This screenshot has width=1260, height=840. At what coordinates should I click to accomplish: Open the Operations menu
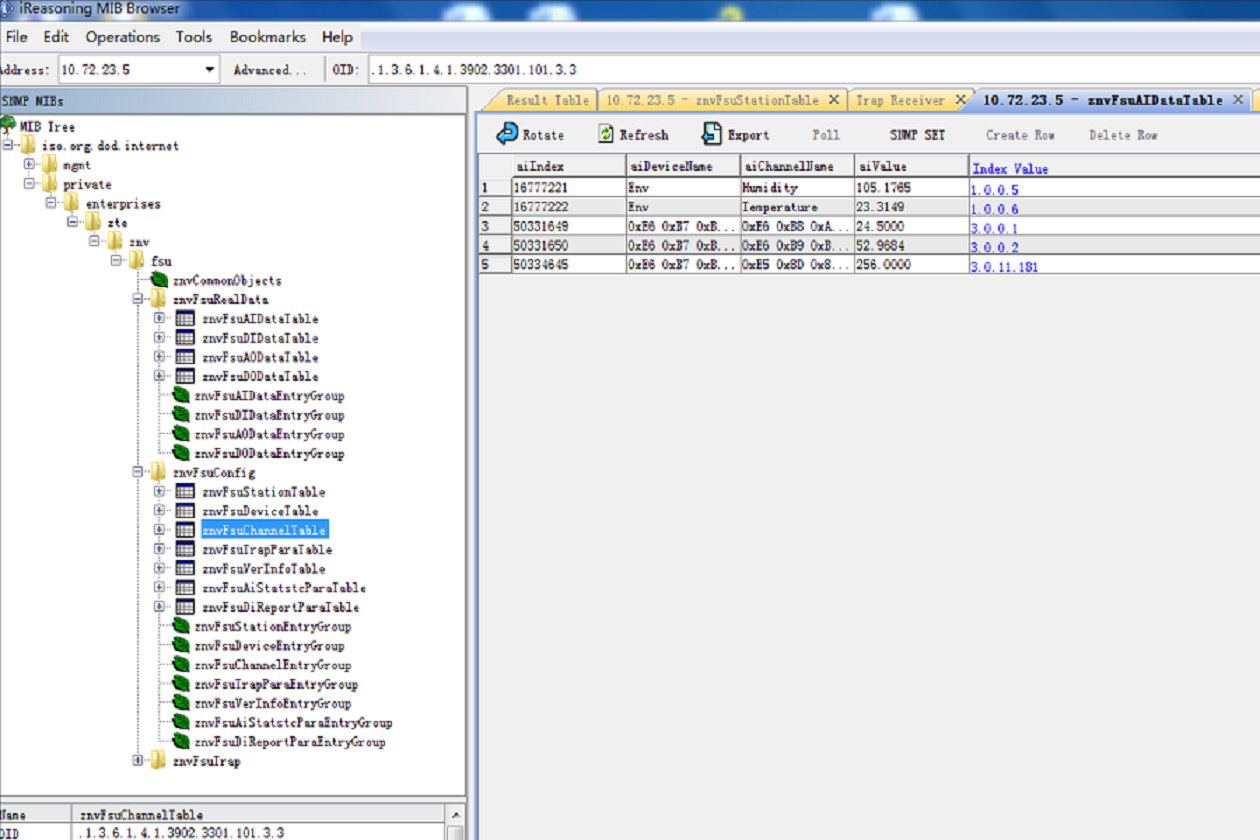pyautogui.click(x=122, y=37)
